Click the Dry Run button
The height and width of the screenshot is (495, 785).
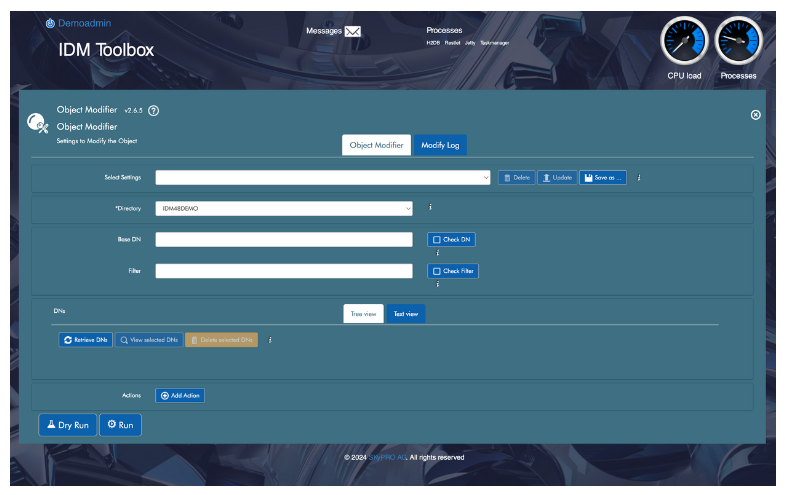point(67,425)
